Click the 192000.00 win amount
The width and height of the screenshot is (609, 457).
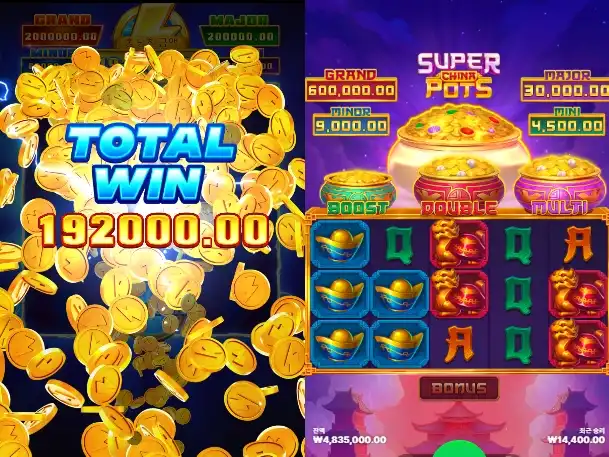tap(154, 230)
